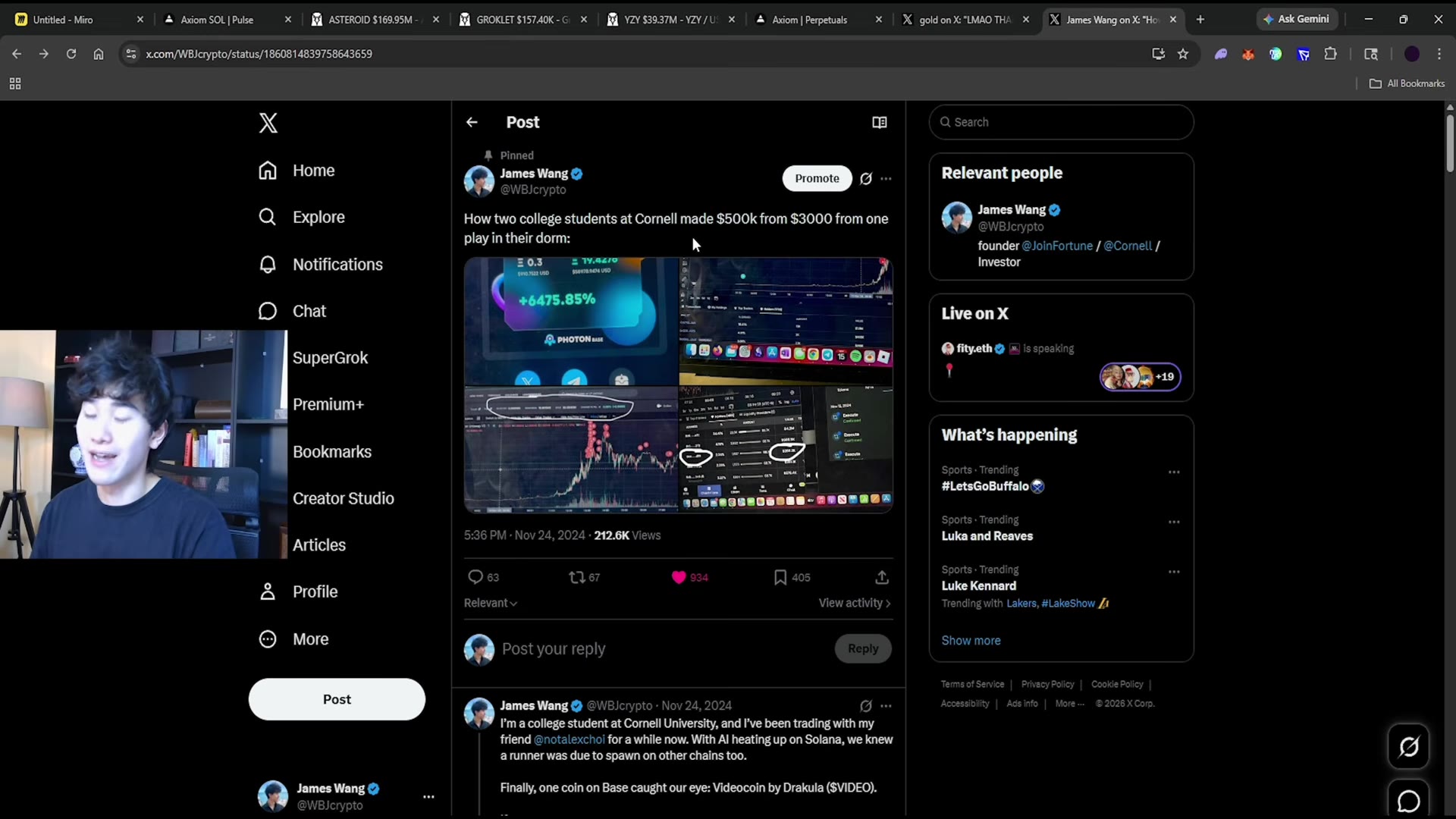Image resolution: width=1456 pixels, height=819 pixels.
Task: Click Show more under What's happening
Action: (x=971, y=641)
